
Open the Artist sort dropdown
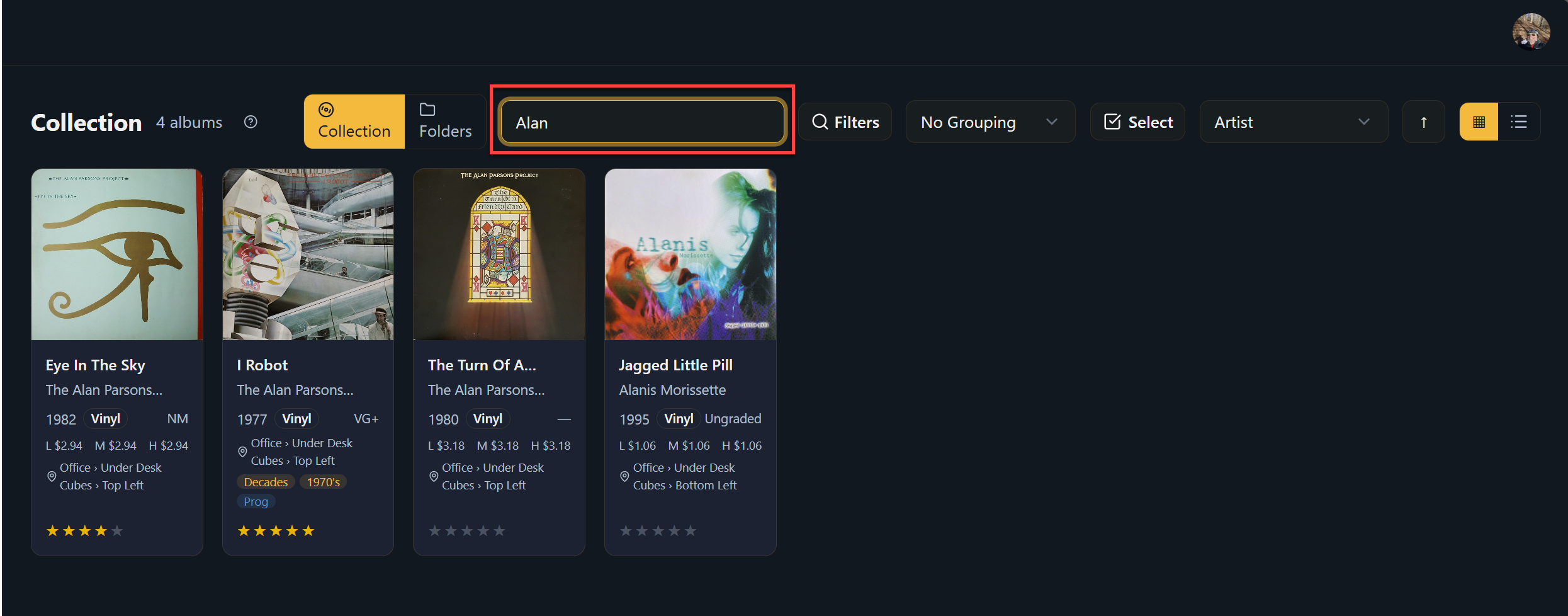(x=1294, y=122)
